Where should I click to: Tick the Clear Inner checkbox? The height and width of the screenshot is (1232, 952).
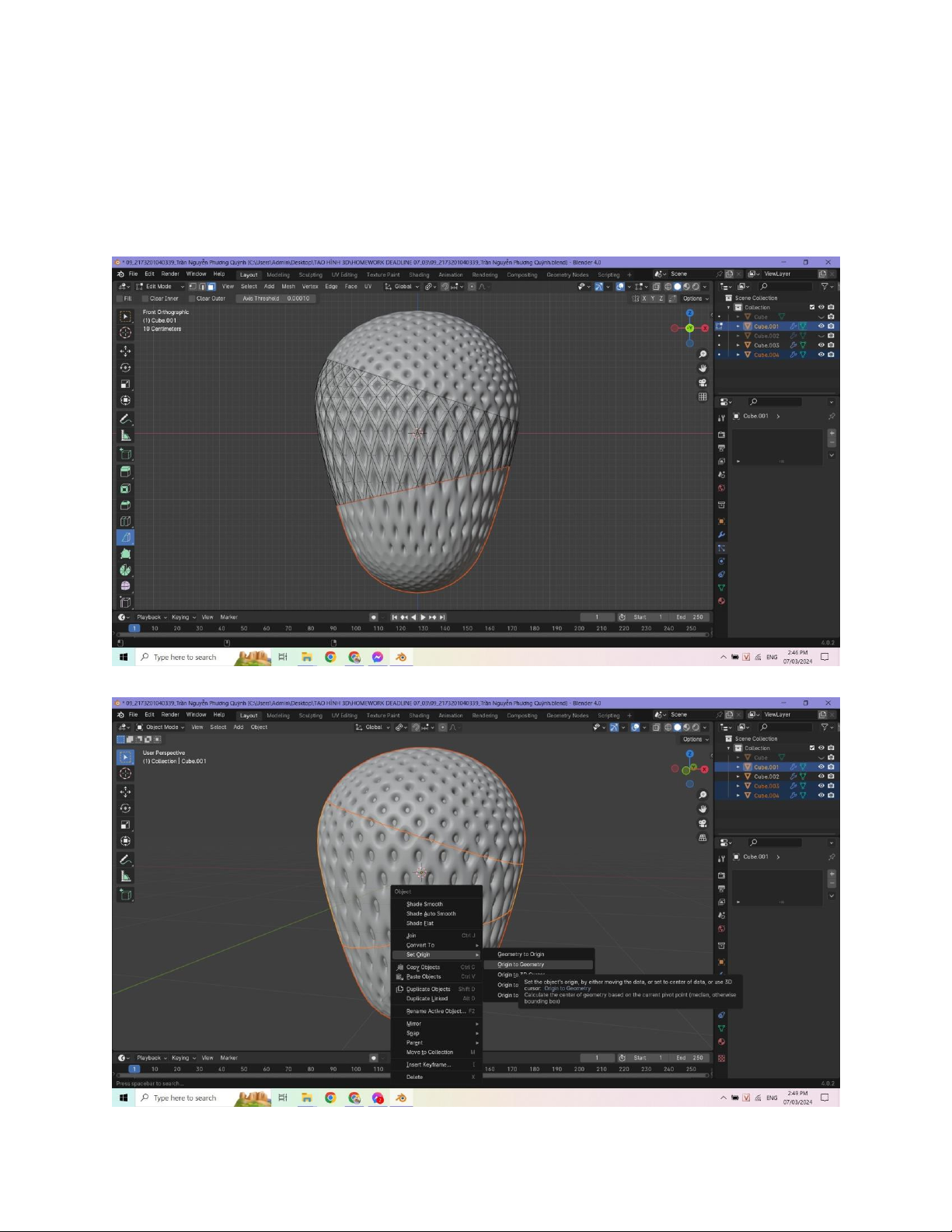(145, 298)
